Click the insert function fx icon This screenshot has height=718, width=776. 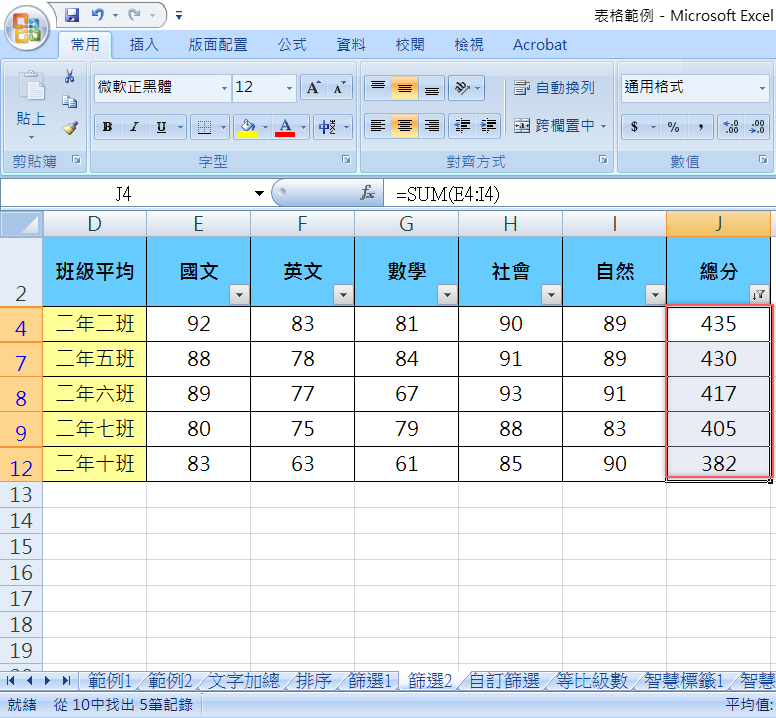point(367,194)
